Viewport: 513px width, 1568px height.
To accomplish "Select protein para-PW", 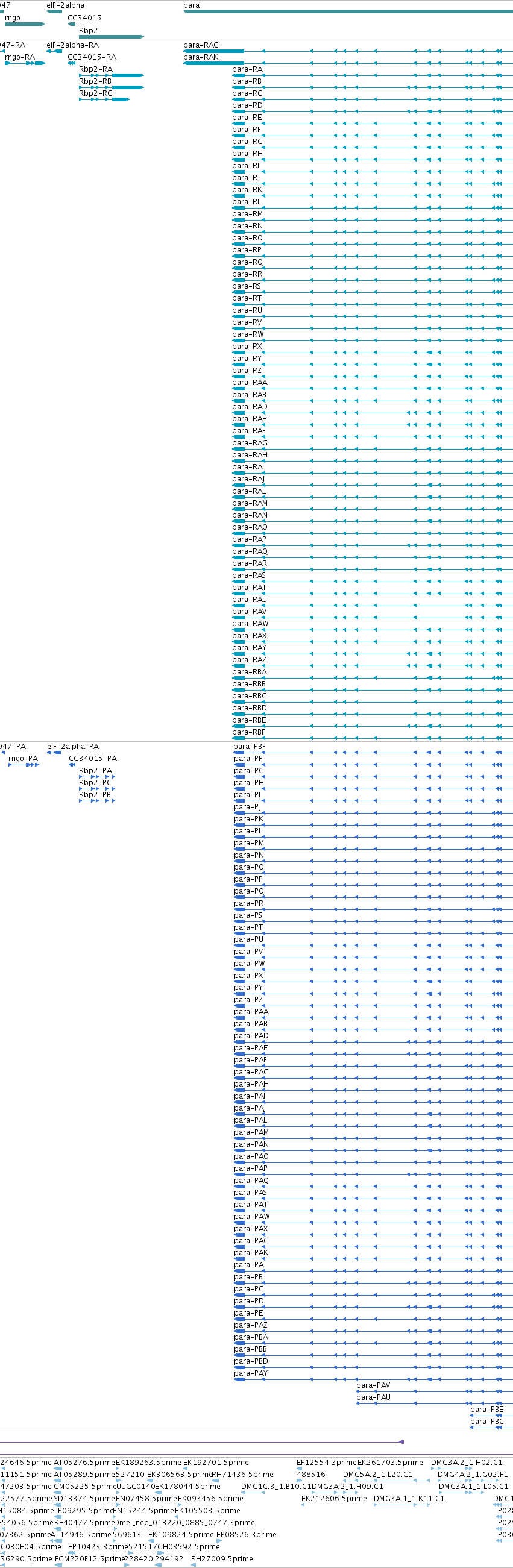I will (250, 964).
